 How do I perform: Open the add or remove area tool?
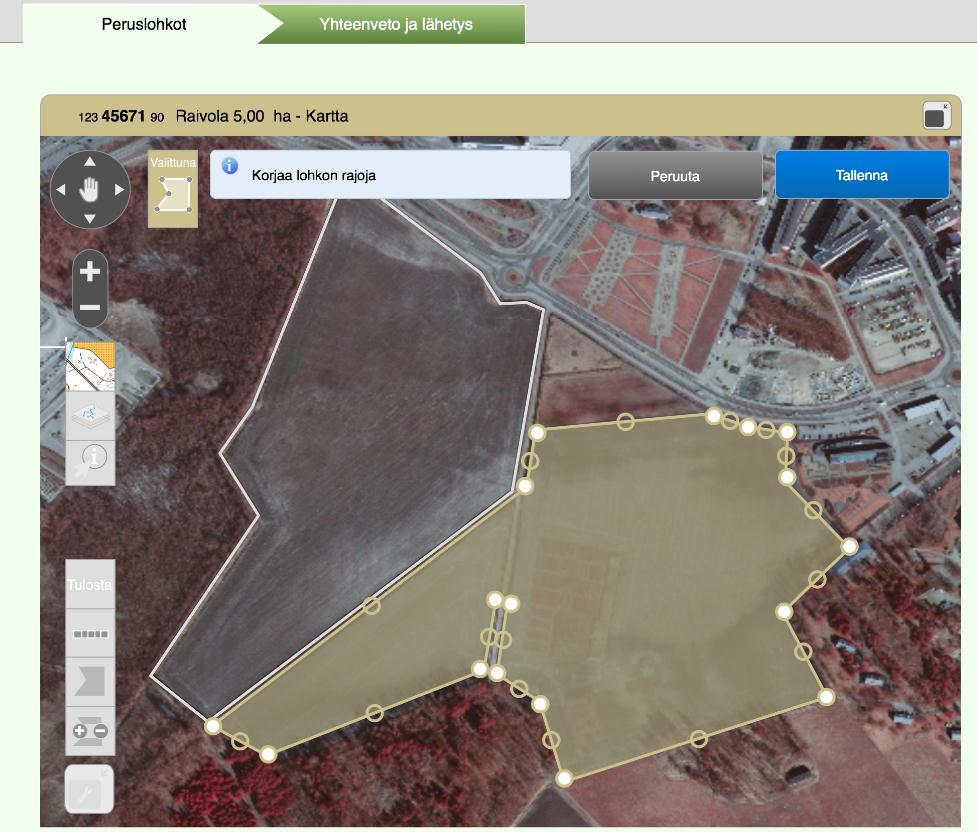pyautogui.click(x=90, y=731)
